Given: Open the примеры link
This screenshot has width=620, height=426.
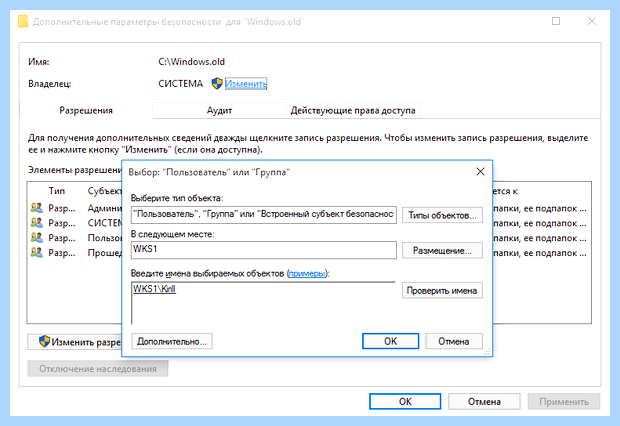Looking at the screenshot, I should [307, 273].
